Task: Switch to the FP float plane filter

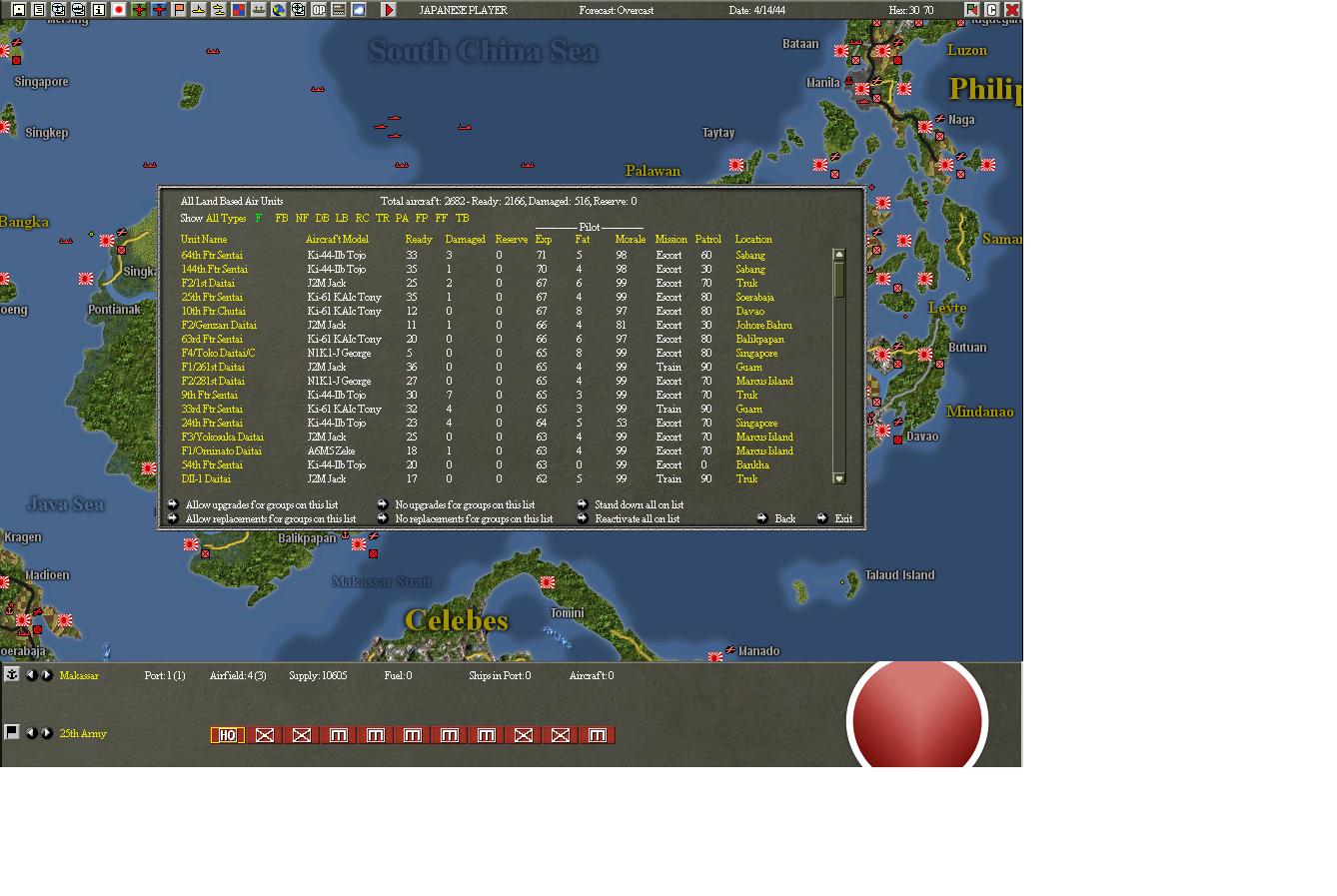Action: click(422, 218)
